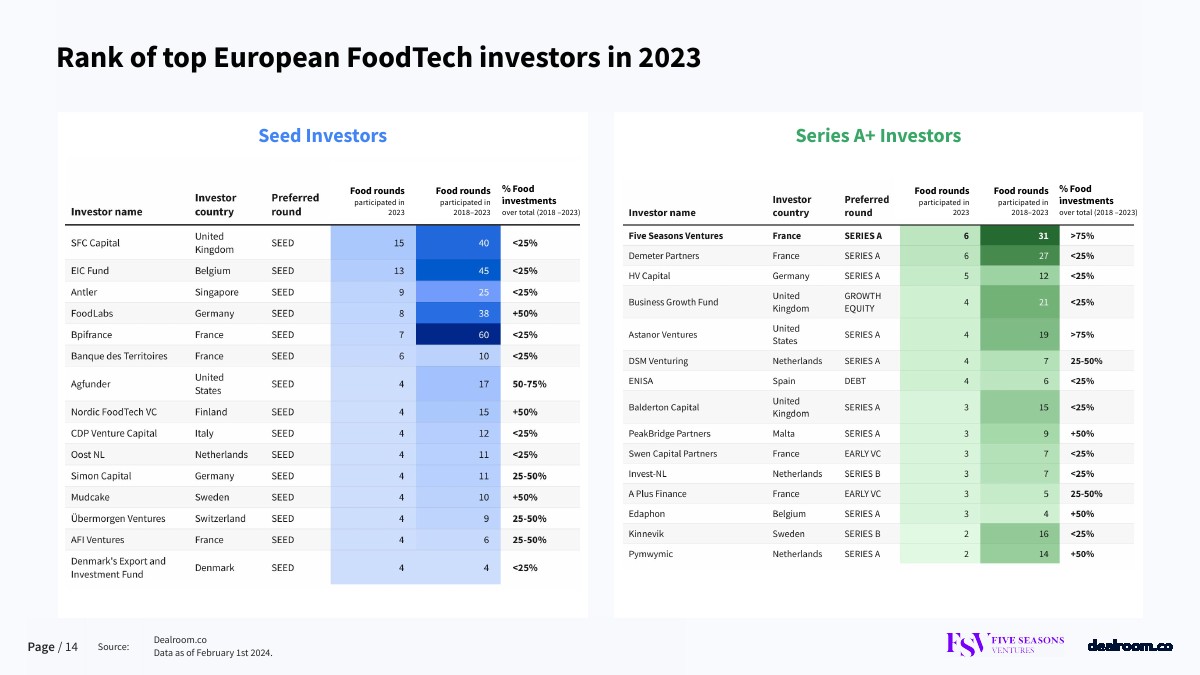Click the Bpifrance 60 rounds dark blue cell

(x=458, y=335)
